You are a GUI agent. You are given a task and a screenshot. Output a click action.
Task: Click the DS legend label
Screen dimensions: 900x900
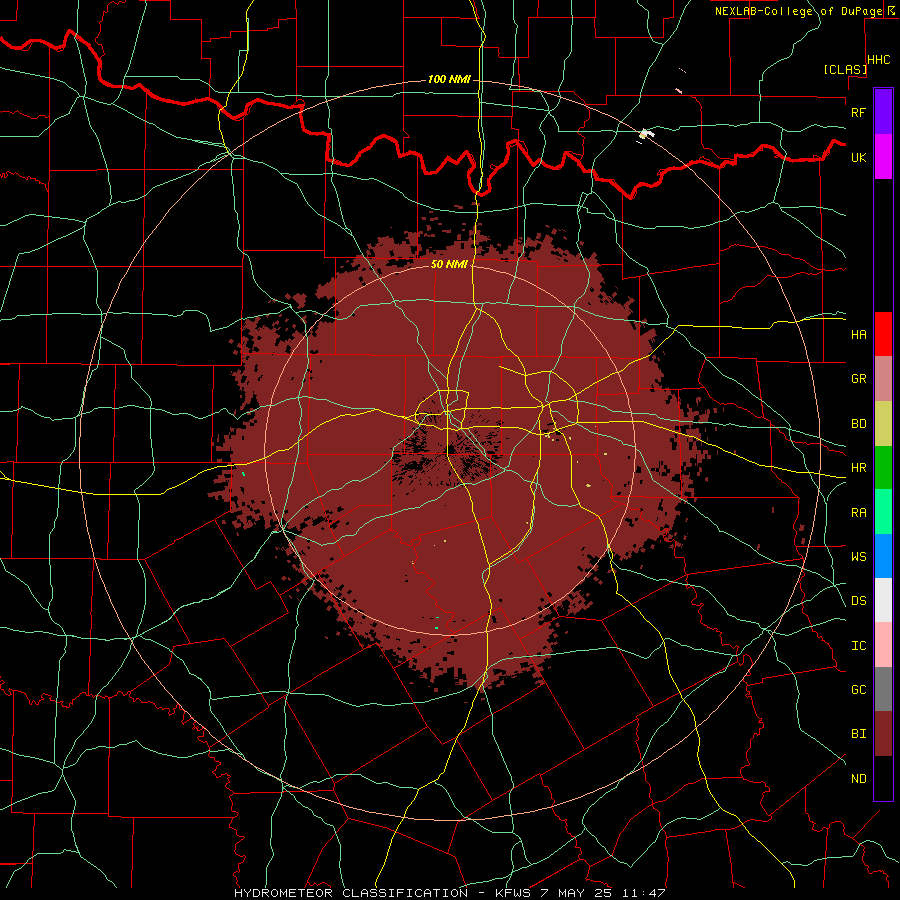[x=858, y=601]
